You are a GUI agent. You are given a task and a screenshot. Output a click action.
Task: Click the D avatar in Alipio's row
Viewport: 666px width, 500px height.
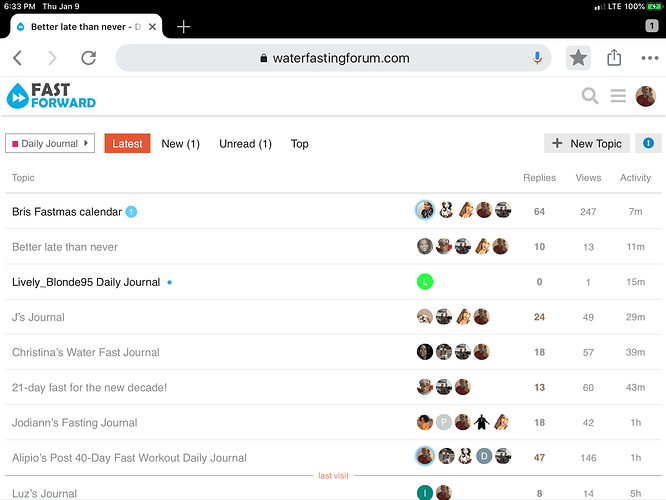(484, 456)
